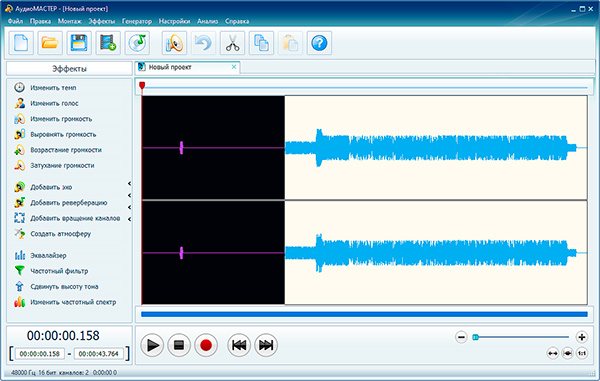
Task: Click the blue horizontal scrollbar under waveform
Action: coord(364,314)
